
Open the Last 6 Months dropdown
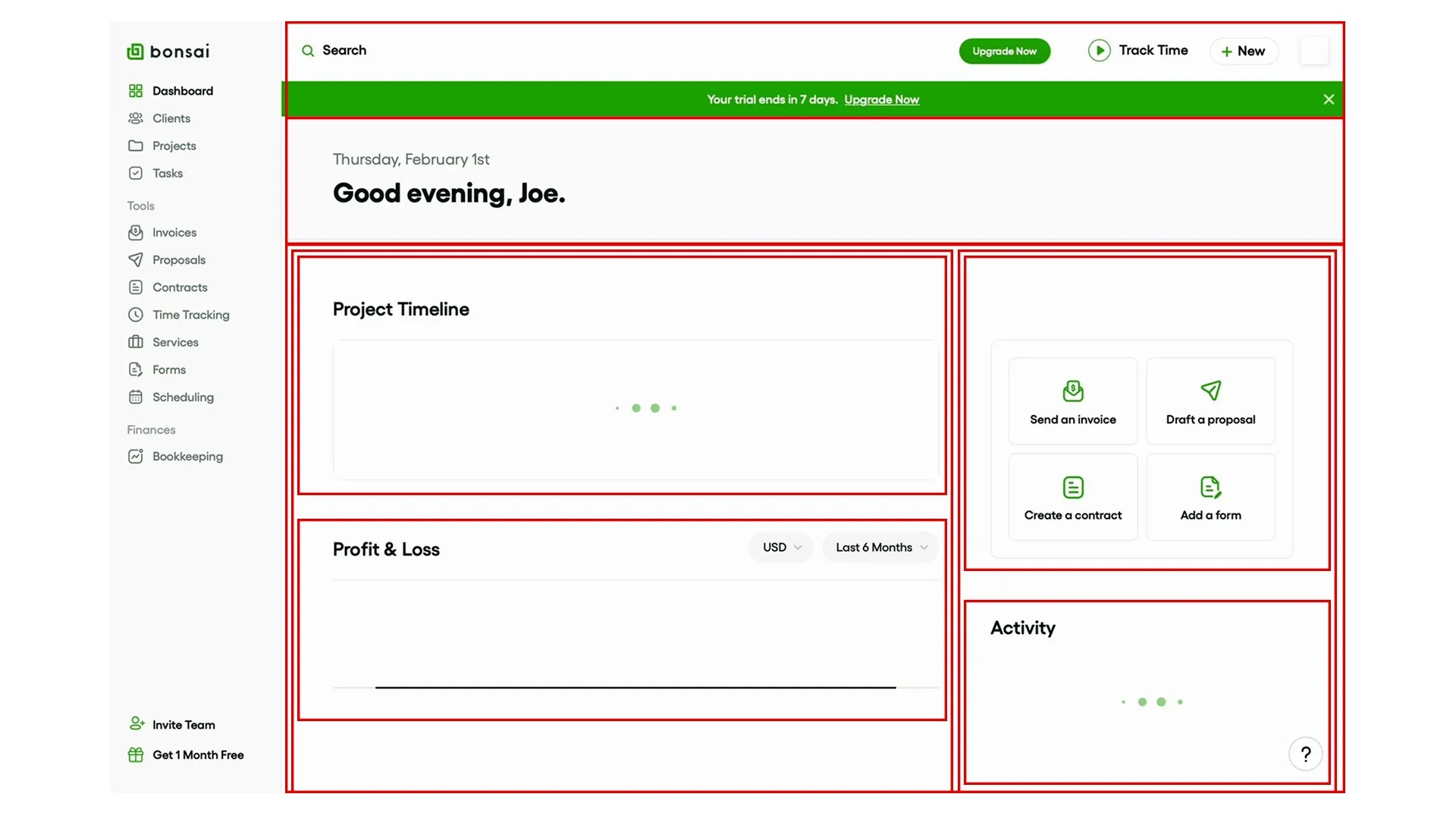click(x=880, y=548)
